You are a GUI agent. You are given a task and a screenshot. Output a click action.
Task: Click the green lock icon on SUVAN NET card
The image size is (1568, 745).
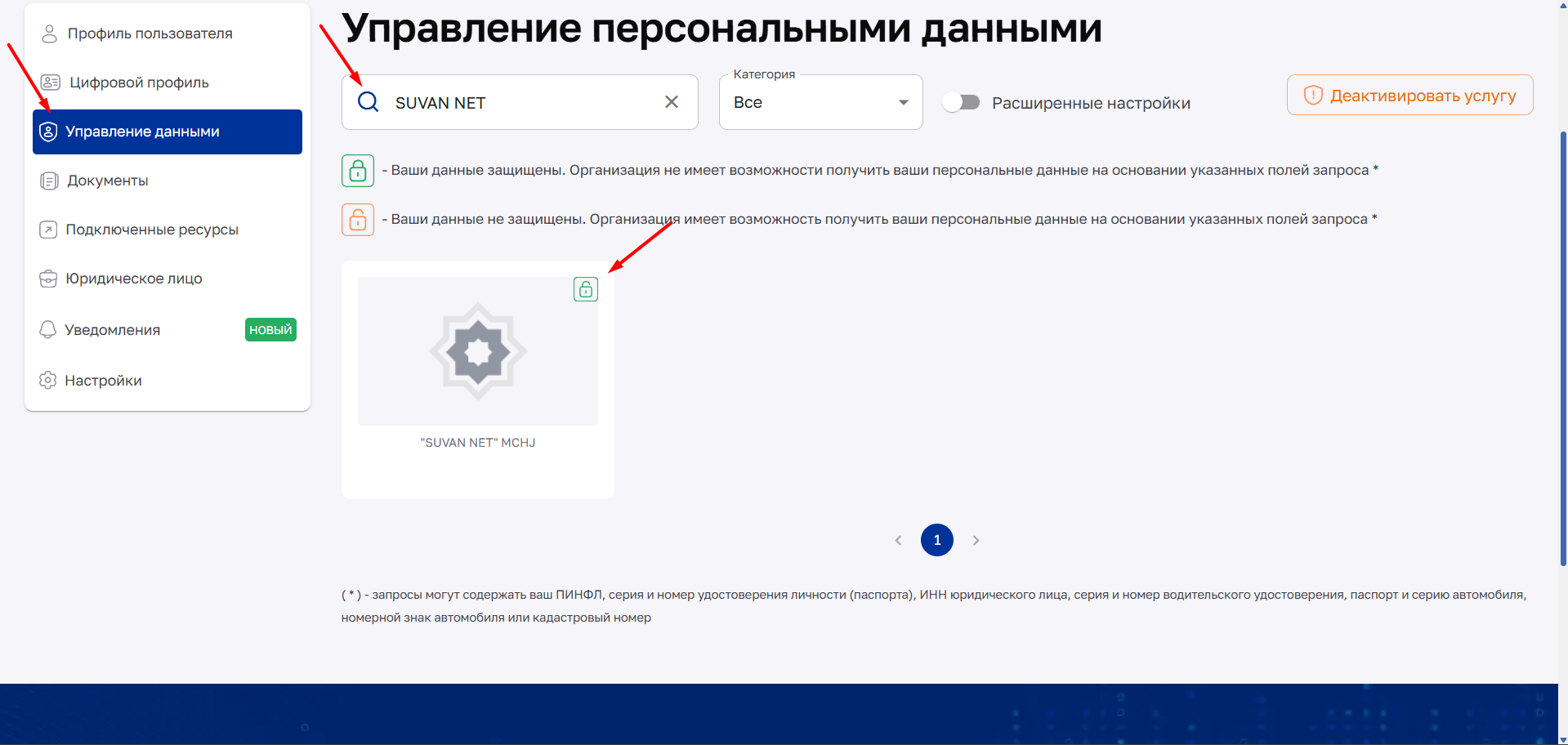[586, 289]
